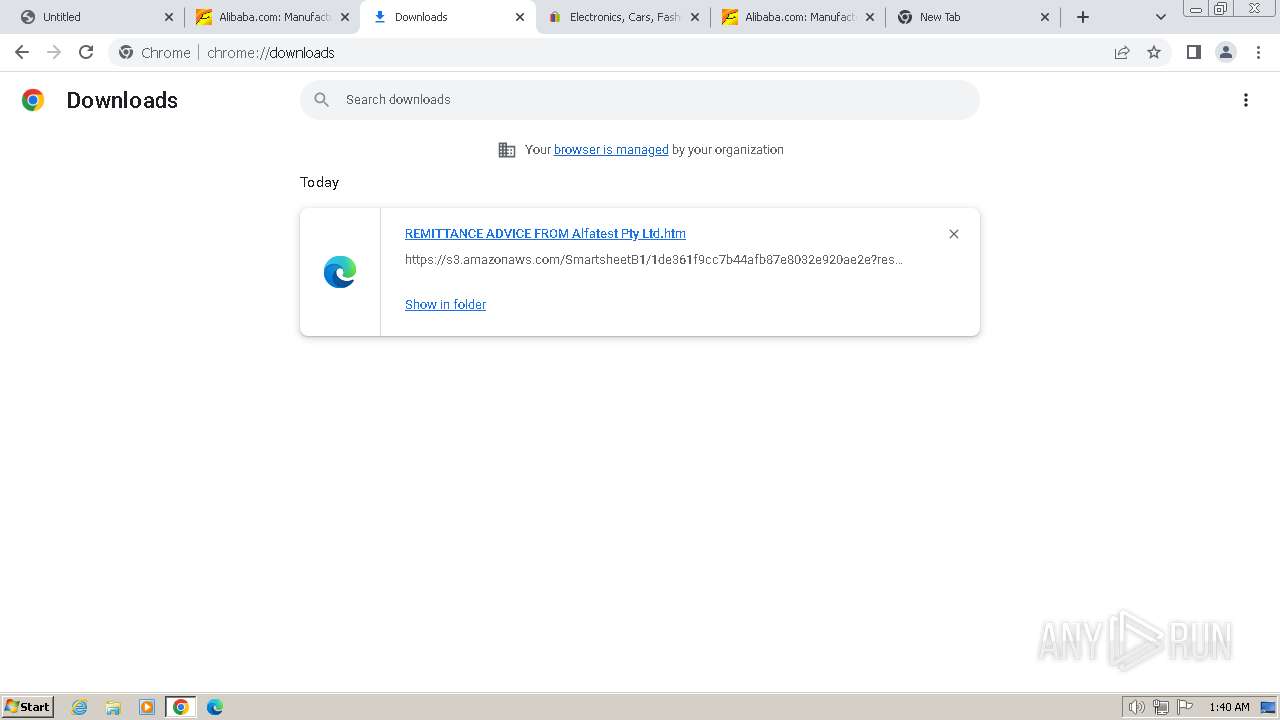Close the Electronics, Cars tab
The width and height of the screenshot is (1280, 720).
click(x=695, y=17)
